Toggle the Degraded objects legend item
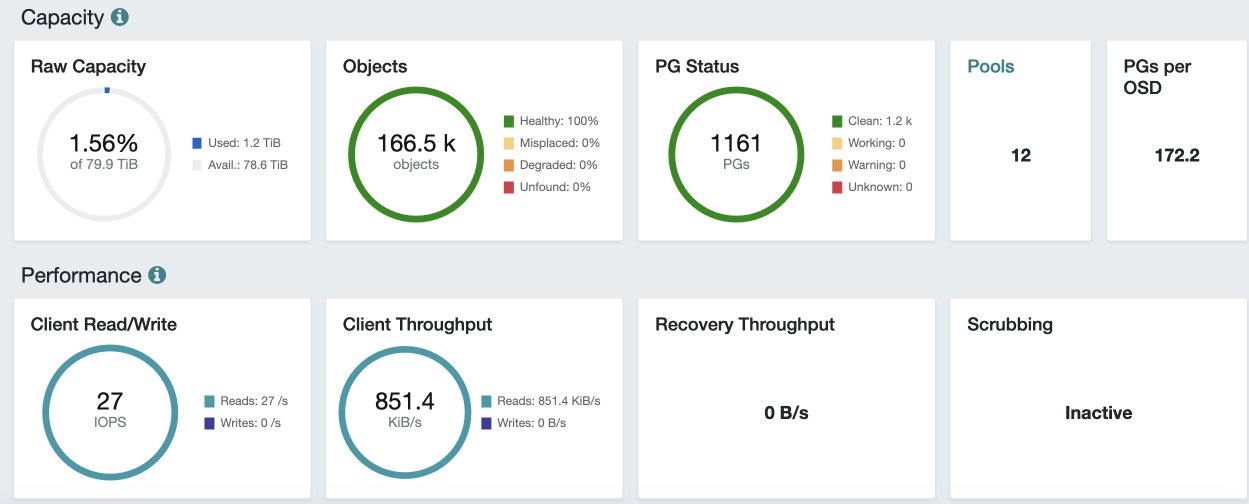This screenshot has width=1249, height=504. [551, 165]
